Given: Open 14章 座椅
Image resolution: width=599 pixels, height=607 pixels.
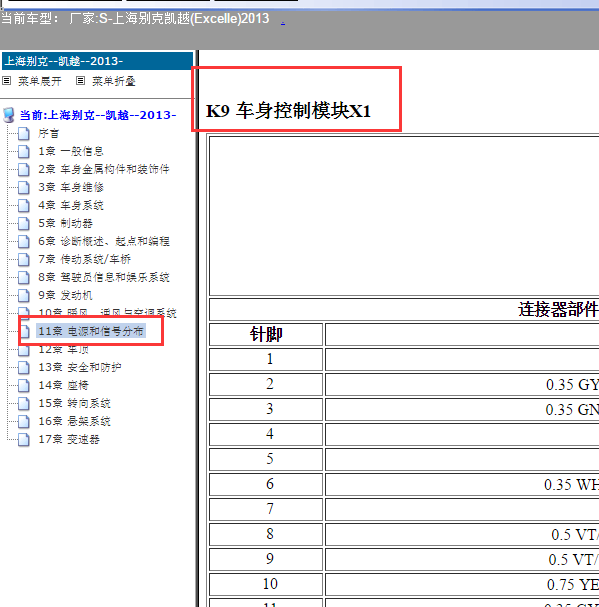Looking at the screenshot, I should pyautogui.click(x=64, y=385).
